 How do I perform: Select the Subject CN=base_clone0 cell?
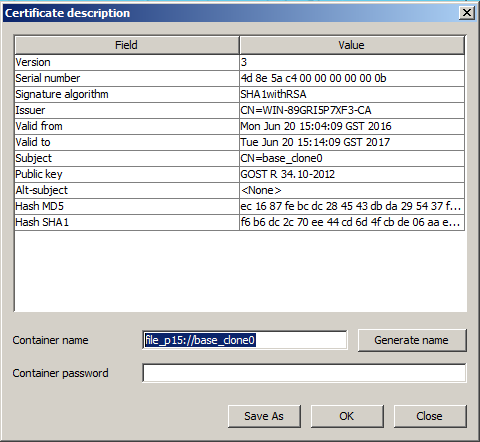click(352, 158)
